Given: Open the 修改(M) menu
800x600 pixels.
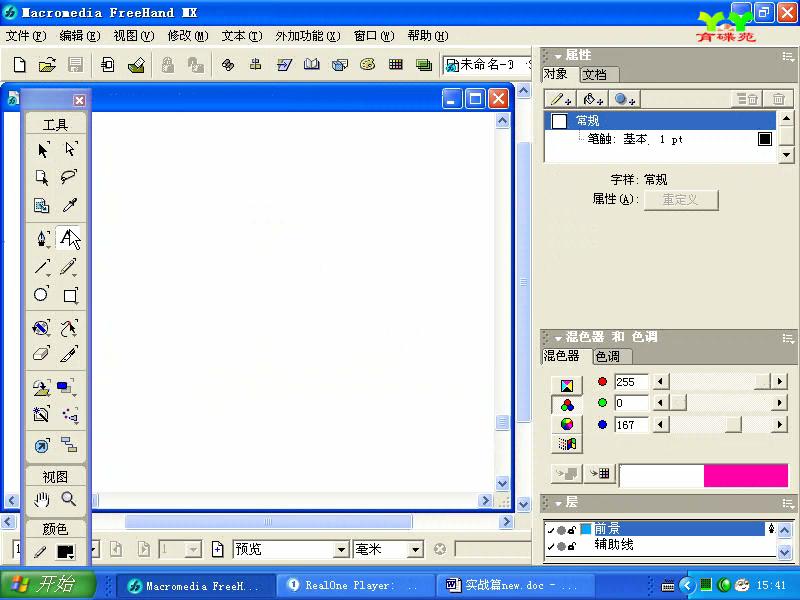Looking at the screenshot, I should (188, 36).
